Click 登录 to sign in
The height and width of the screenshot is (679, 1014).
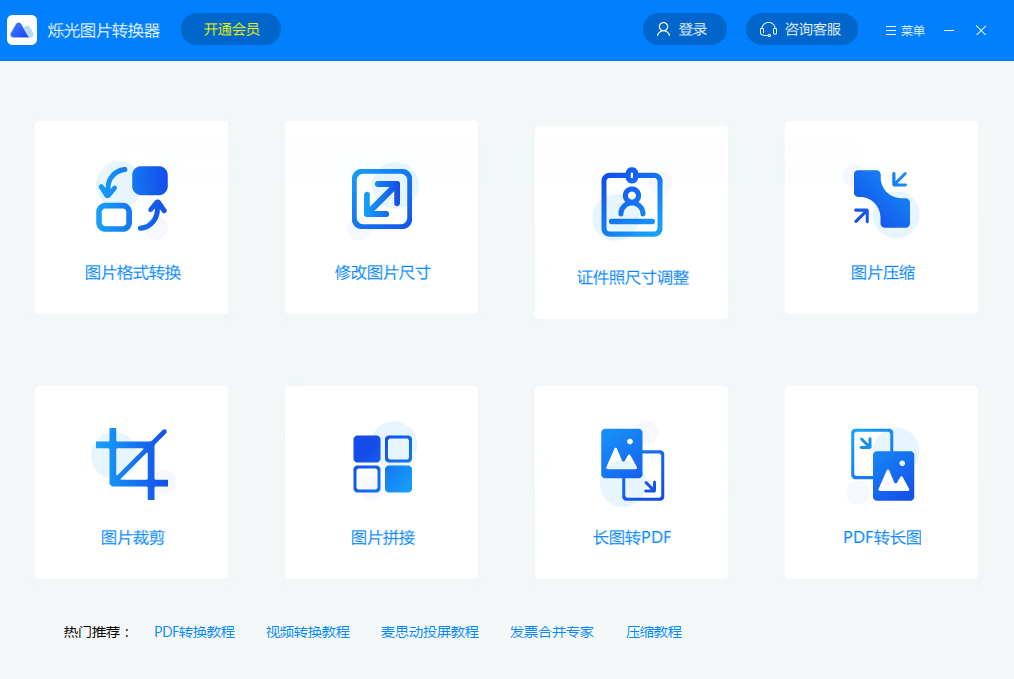(x=684, y=29)
